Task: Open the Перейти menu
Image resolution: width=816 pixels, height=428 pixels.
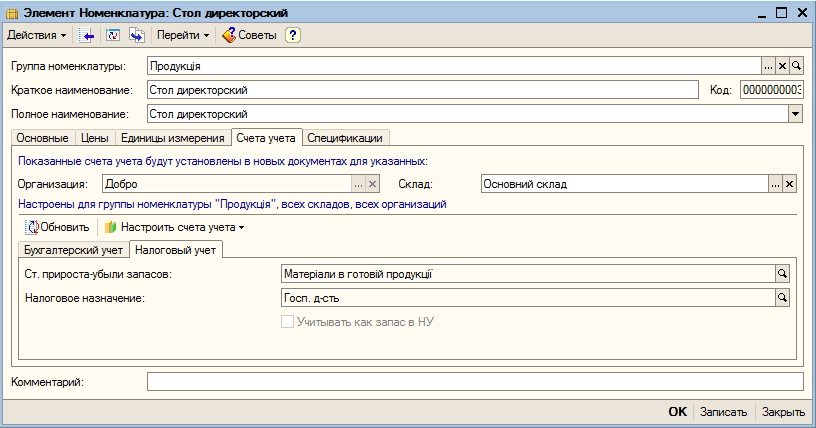Action: tap(183, 35)
